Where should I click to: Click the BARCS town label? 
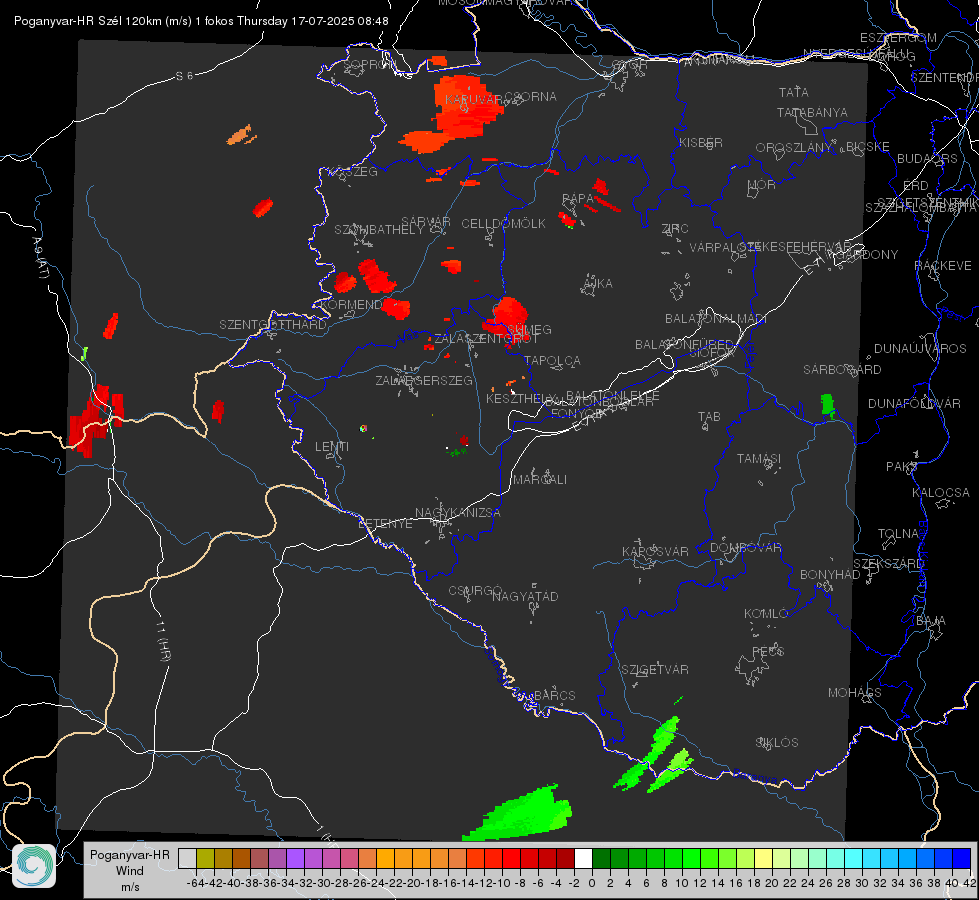554,696
